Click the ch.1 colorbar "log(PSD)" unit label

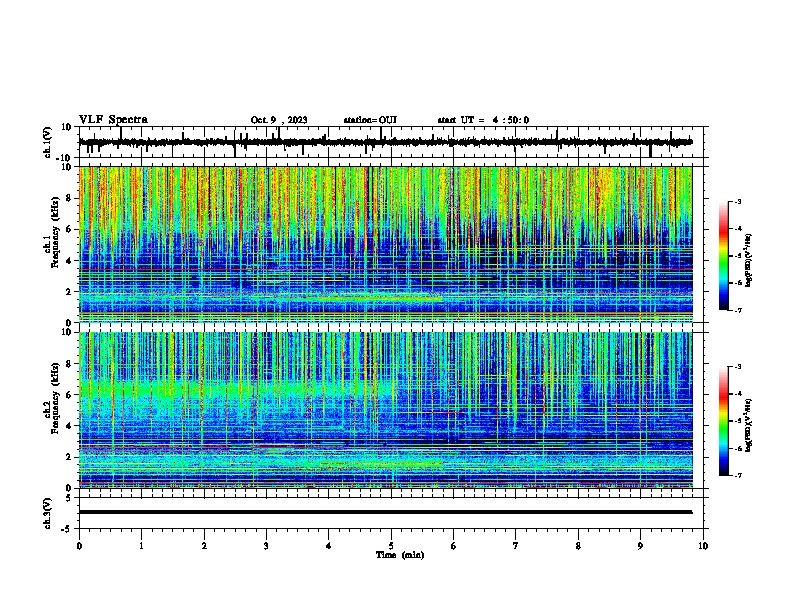[749, 261]
